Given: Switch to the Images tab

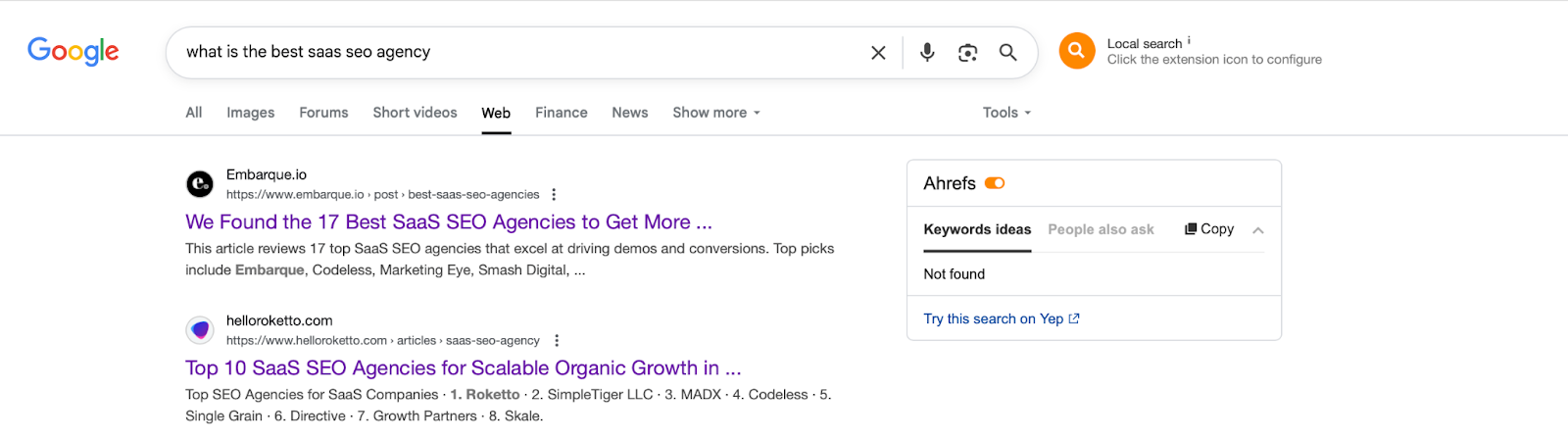Looking at the screenshot, I should point(251,113).
